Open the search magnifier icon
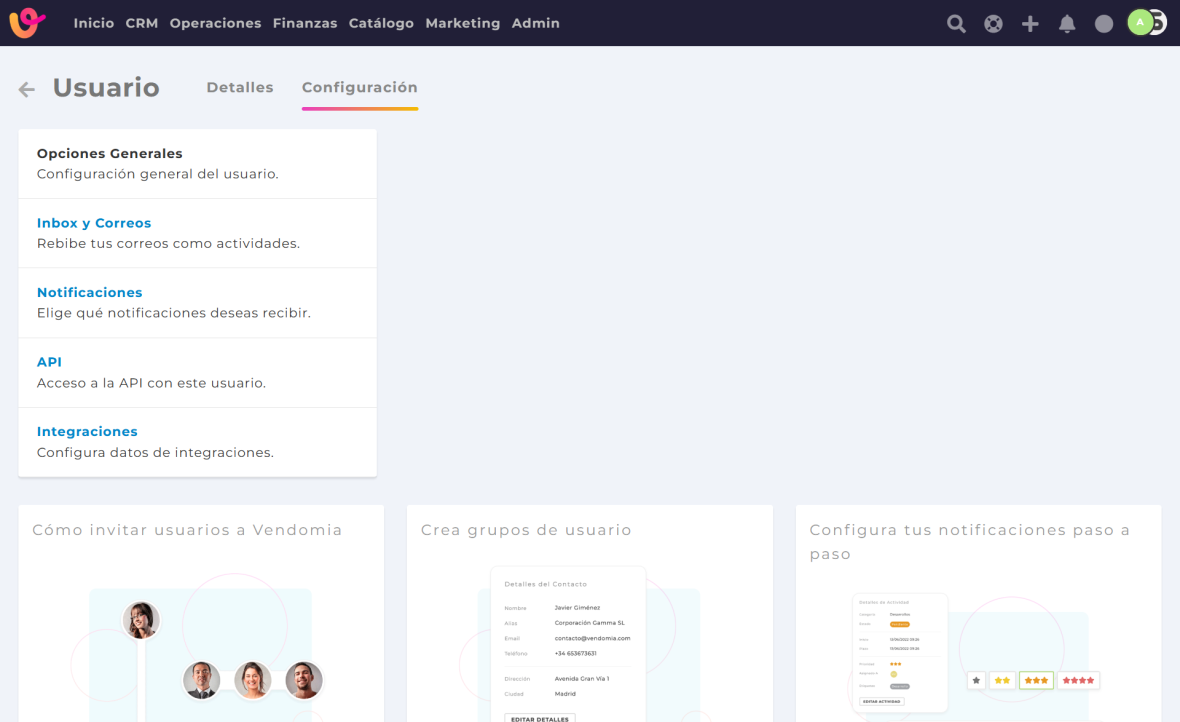This screenshot has width=1180, height=722. coord(956,24)
